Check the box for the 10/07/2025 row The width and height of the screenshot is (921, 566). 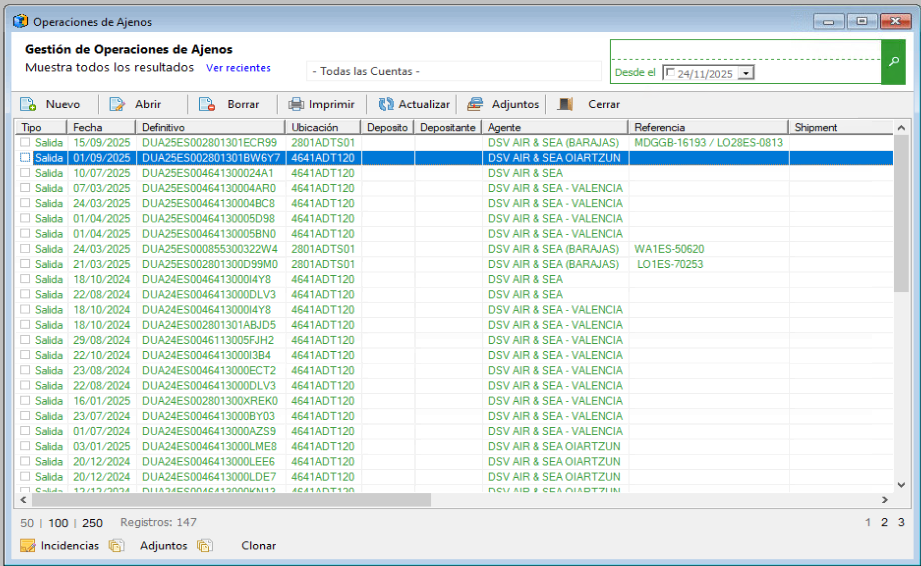(x=25, y=173)
